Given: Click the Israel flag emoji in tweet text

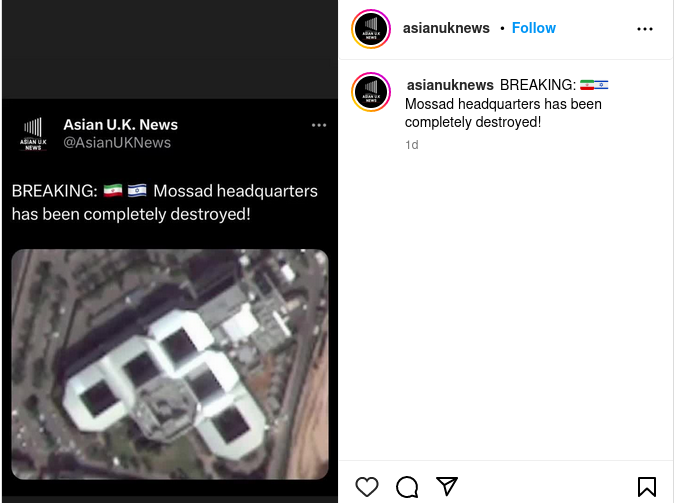Looking at the screenshot, I should pos(137,190).
